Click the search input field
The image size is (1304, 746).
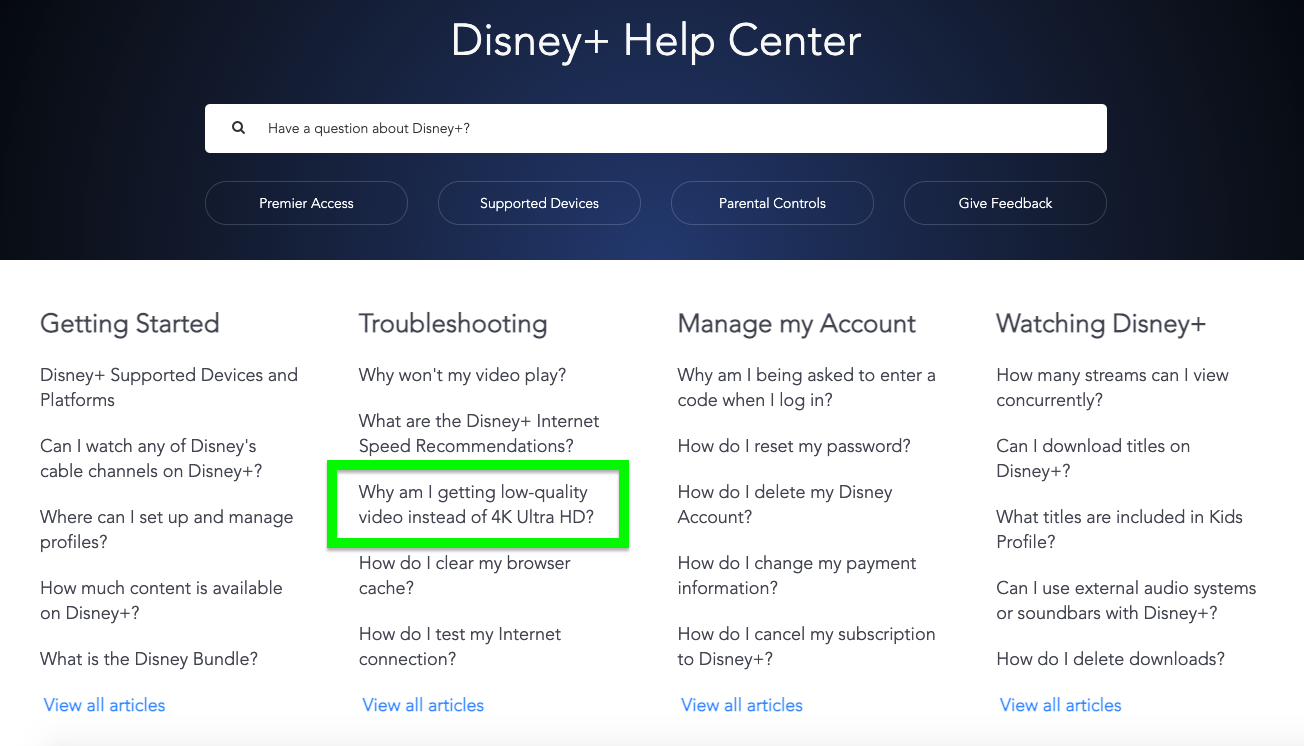point(600,128)
